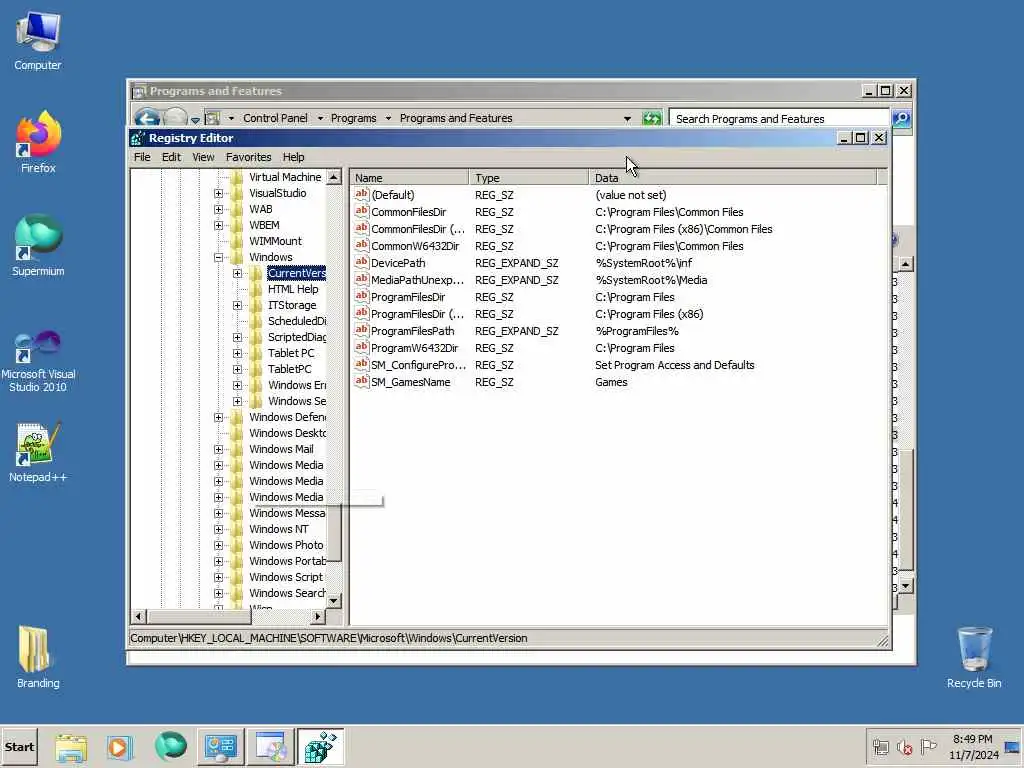This screenshot has width=1024, height=768.
Task: Launch Firefox from the desktop
Action: point(38,142)
